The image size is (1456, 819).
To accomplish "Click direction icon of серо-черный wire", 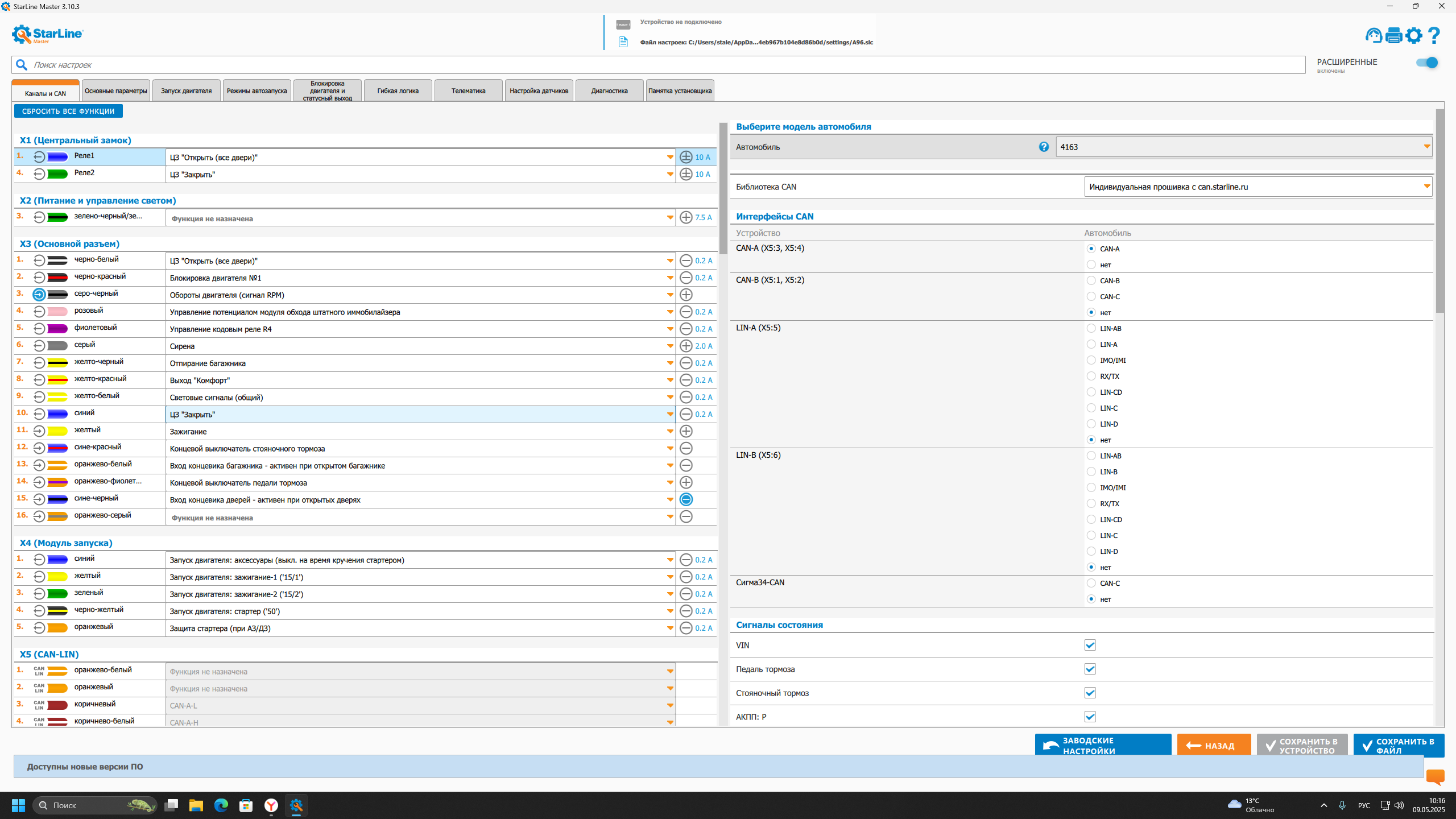I will point(39,294).
